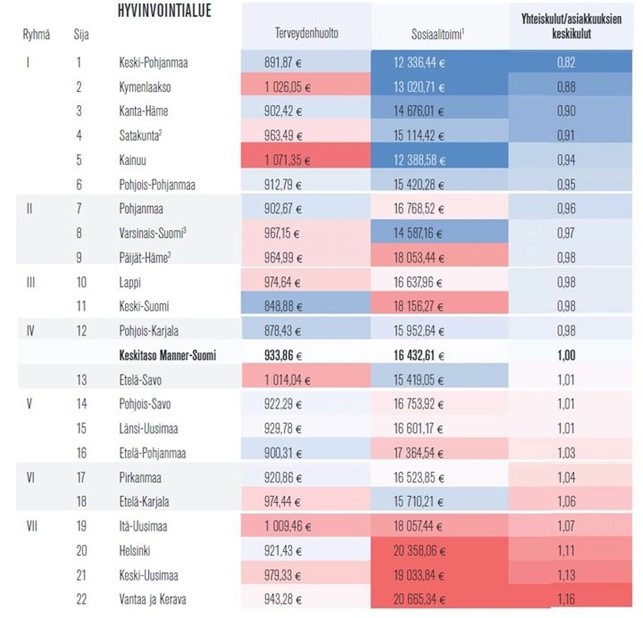
Task: Select the Pirkanmaa row label
Action: pyautogui.click(x=140, y=477)
